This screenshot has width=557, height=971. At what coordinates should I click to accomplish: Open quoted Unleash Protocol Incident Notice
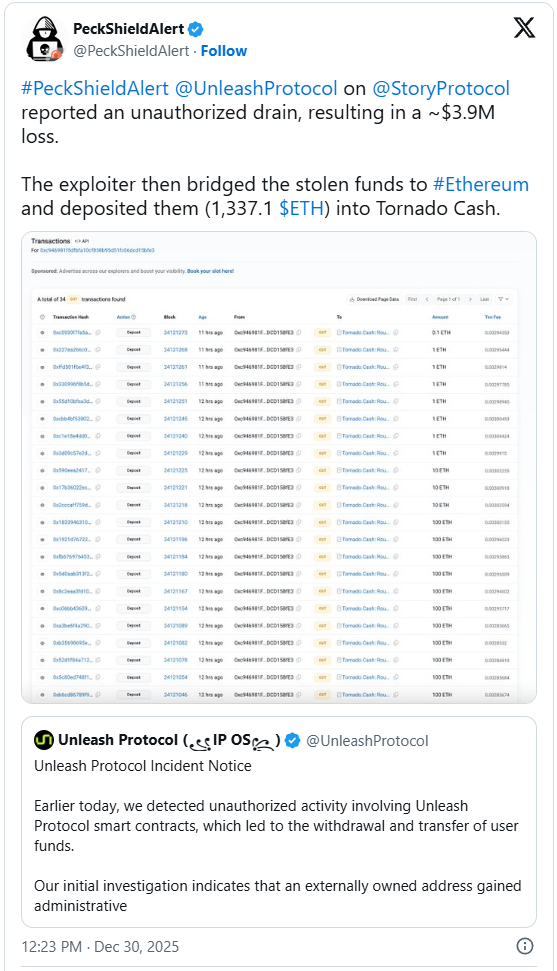(279, 822)
